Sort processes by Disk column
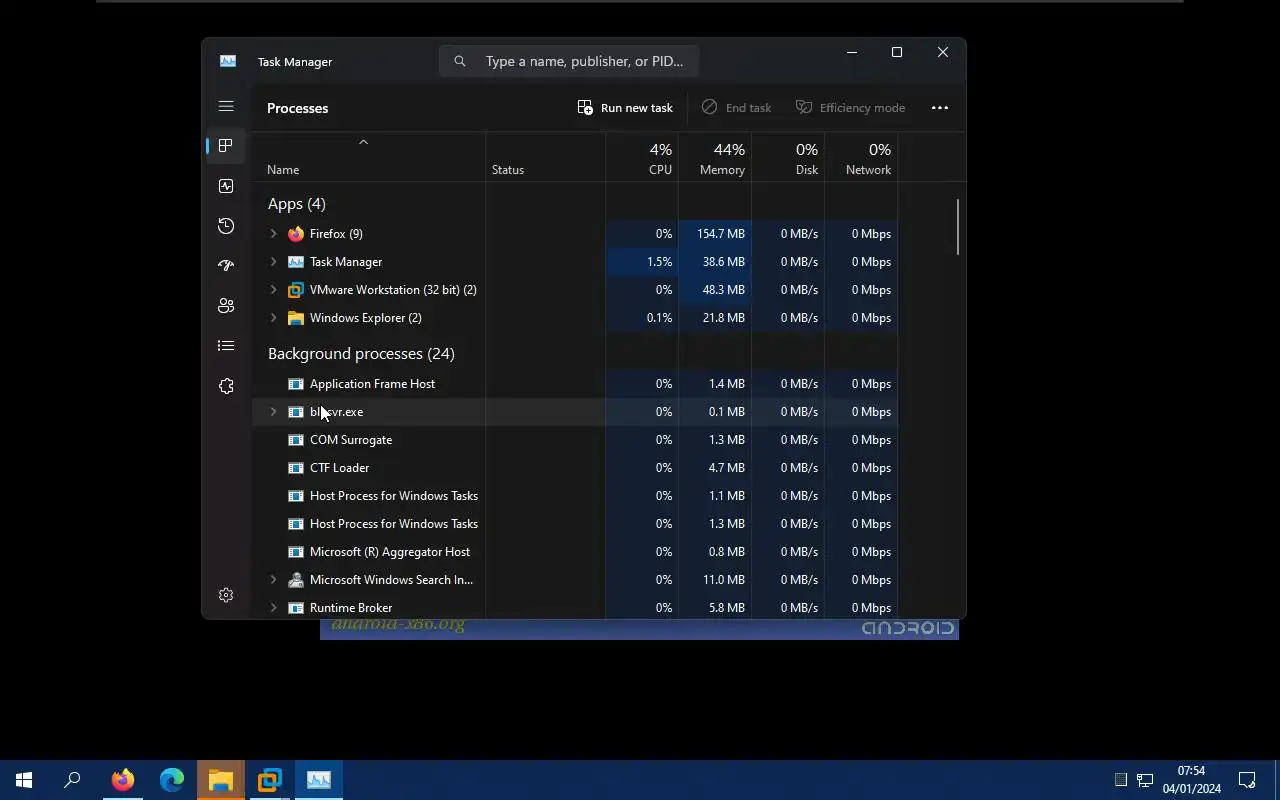 coord(788,157)
